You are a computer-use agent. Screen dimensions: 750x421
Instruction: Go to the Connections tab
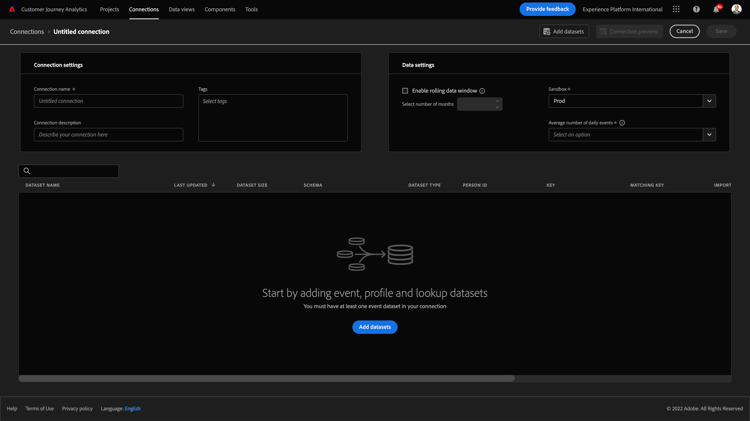coord(143,9)
